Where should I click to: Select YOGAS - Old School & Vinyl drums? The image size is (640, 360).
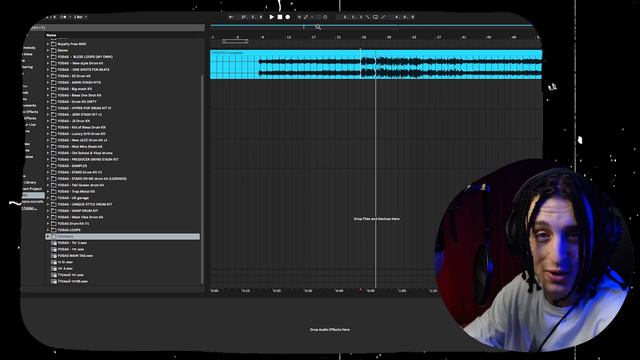[85, 153]
